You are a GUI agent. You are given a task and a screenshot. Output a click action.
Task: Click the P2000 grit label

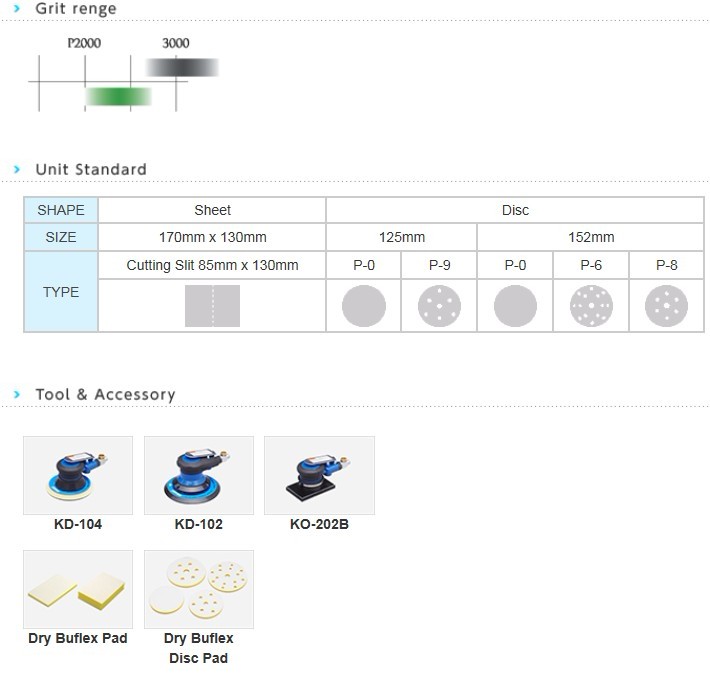click(x=84, y=43)
